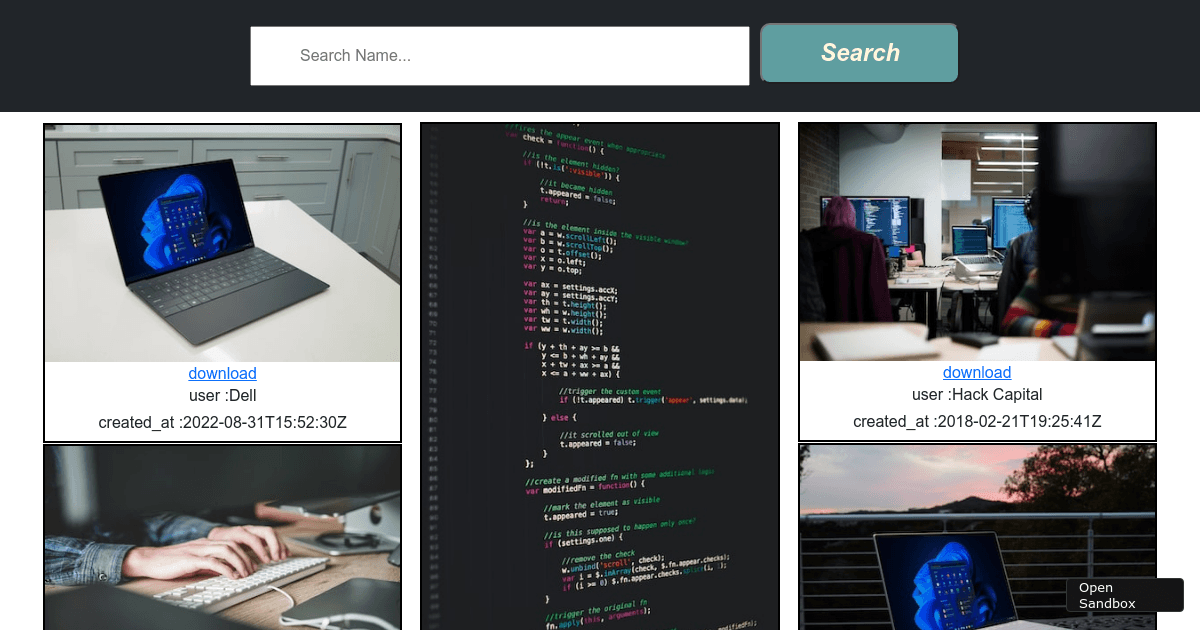Open the laptop on white table thumbnail
Screen dimensions: 1200x630
tap(222, 242)
